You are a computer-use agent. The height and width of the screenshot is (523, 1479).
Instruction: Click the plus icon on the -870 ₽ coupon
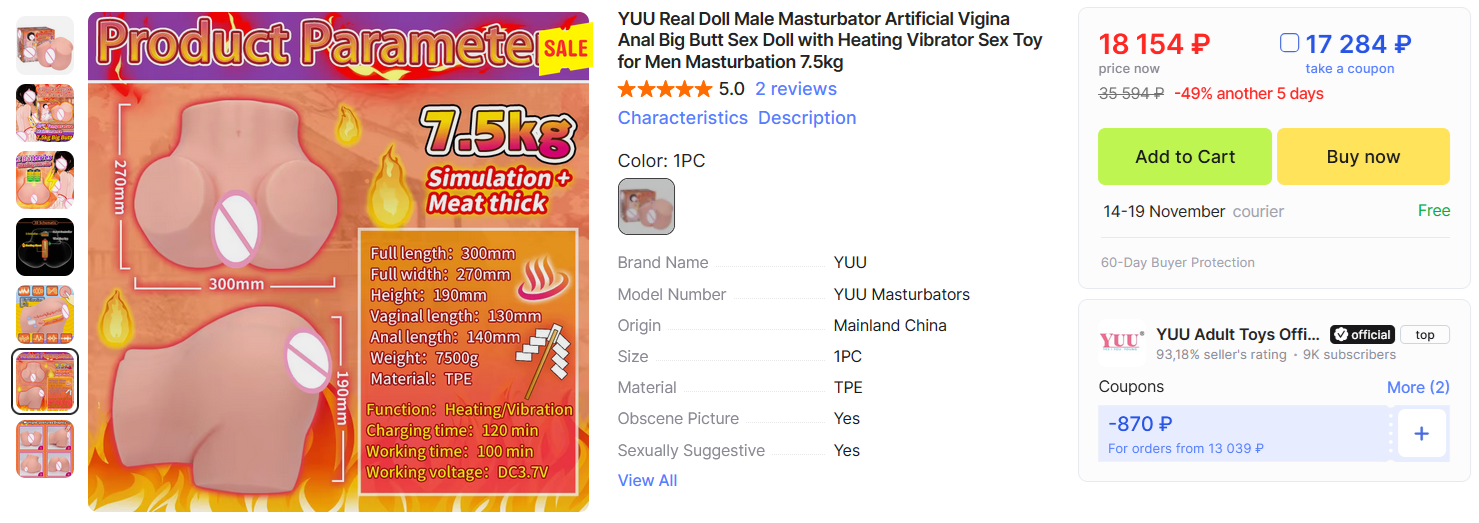(x=1421, y=434)
